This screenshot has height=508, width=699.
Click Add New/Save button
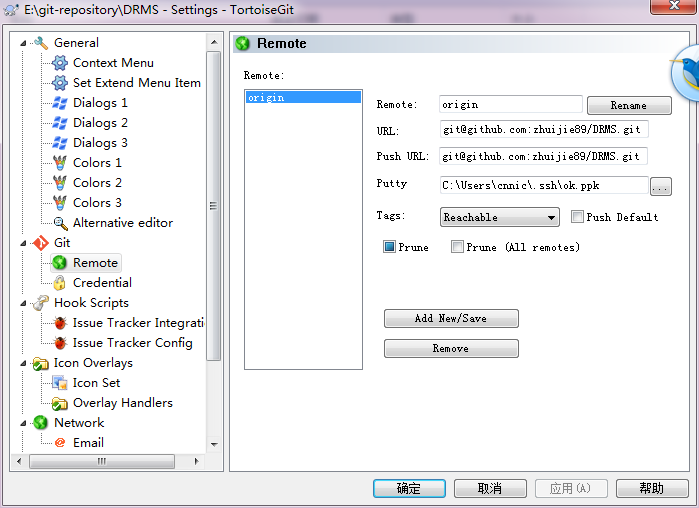tap(451, 319)
